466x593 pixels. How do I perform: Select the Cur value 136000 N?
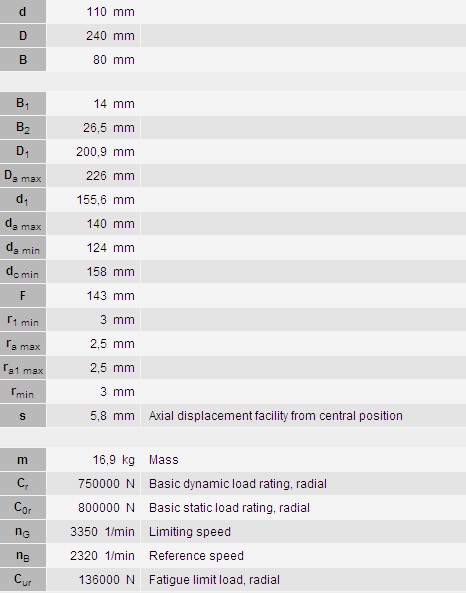(107, 580)
